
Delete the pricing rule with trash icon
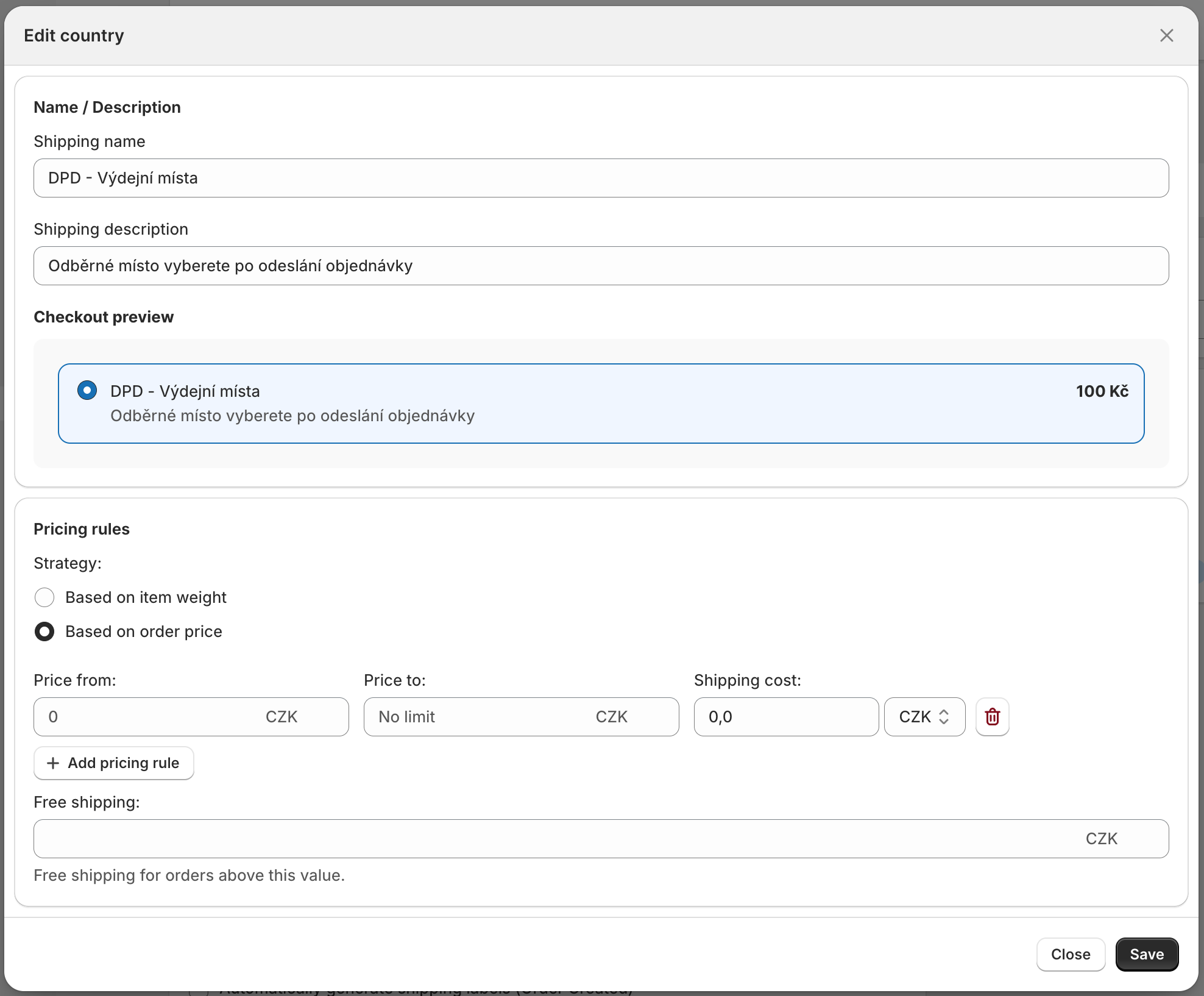coord(992,717)
